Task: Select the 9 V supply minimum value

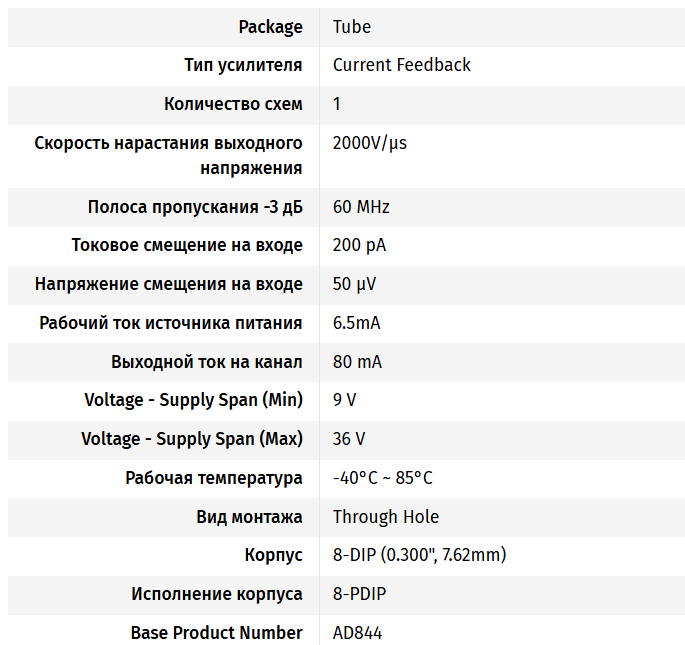Action: [x=344, y=400]
